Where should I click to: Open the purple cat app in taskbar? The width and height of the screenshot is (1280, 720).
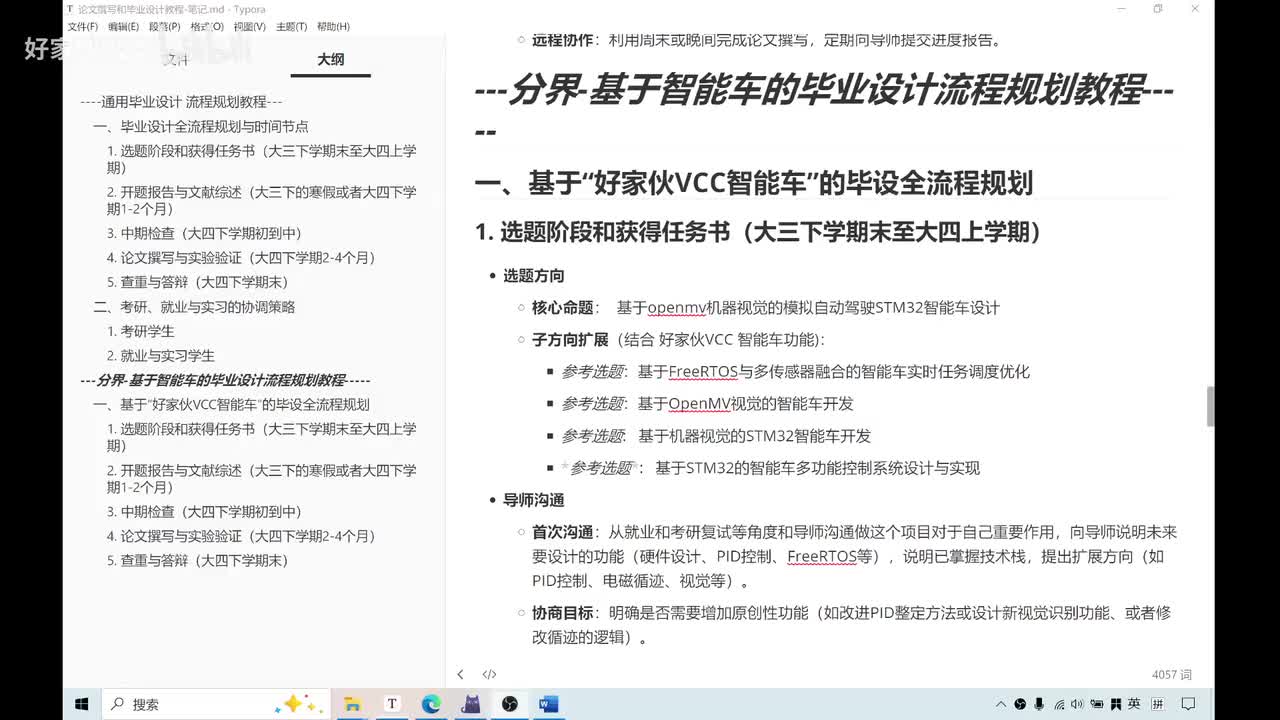tap(470, 704)
